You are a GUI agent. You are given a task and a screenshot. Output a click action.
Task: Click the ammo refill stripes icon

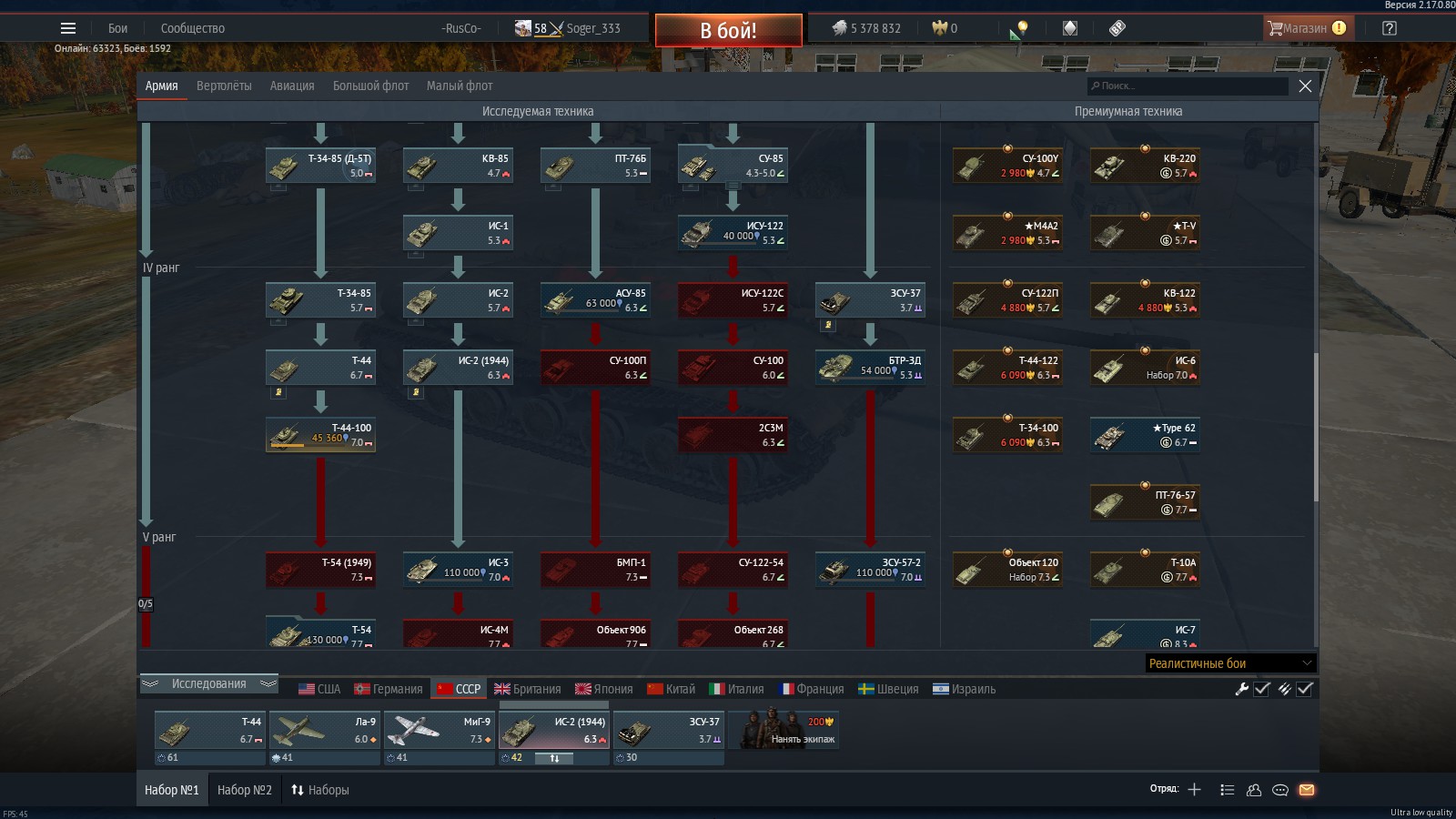[1284, 689]
